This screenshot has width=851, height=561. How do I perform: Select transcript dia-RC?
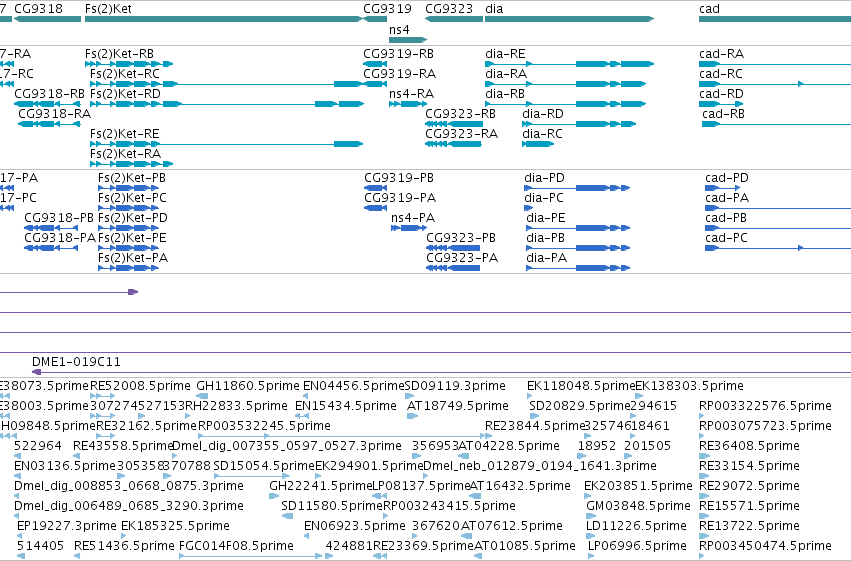pos(538,144)
